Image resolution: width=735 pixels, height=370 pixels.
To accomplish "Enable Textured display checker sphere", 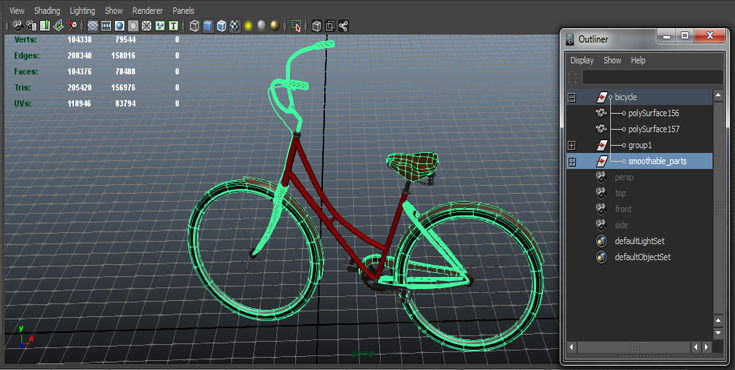I will (235, 26).
